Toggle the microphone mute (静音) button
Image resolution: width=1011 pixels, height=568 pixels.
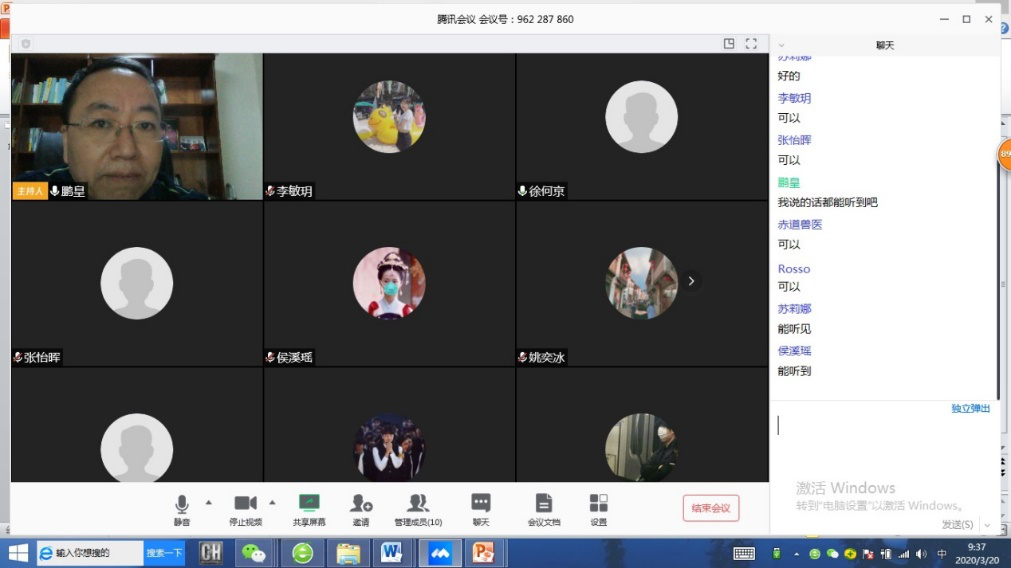[181, 507]
